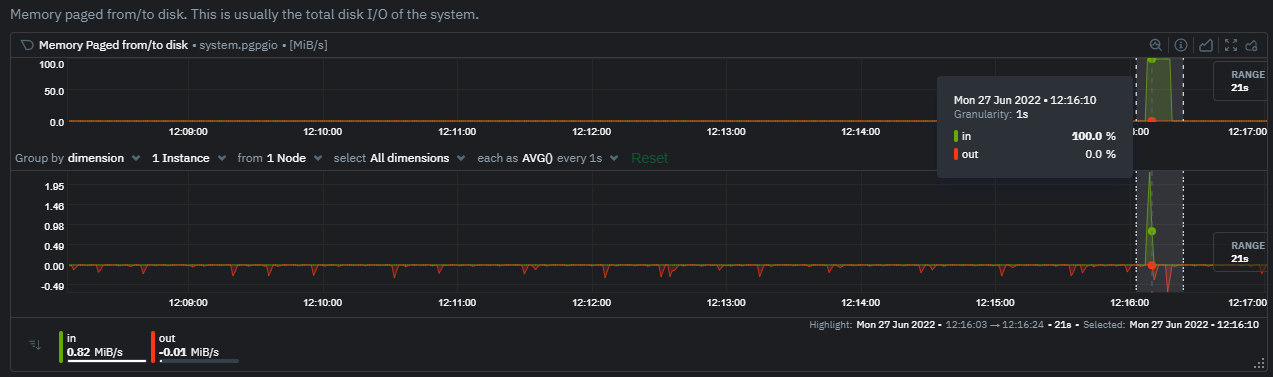
Task: Expand the 1 Instance selector
Action: point(187,158)
